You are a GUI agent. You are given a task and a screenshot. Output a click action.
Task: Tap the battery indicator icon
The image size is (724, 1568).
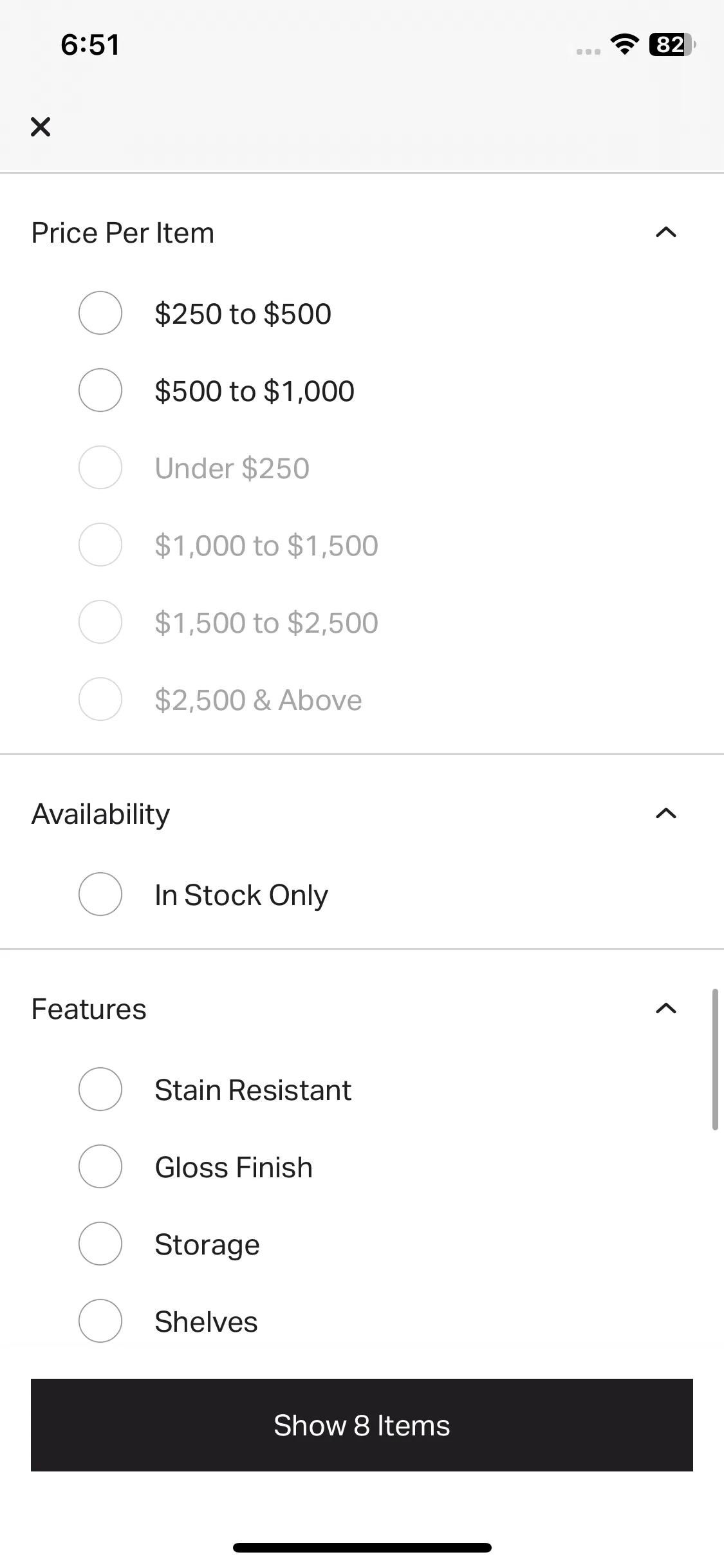tap(672, 44)
